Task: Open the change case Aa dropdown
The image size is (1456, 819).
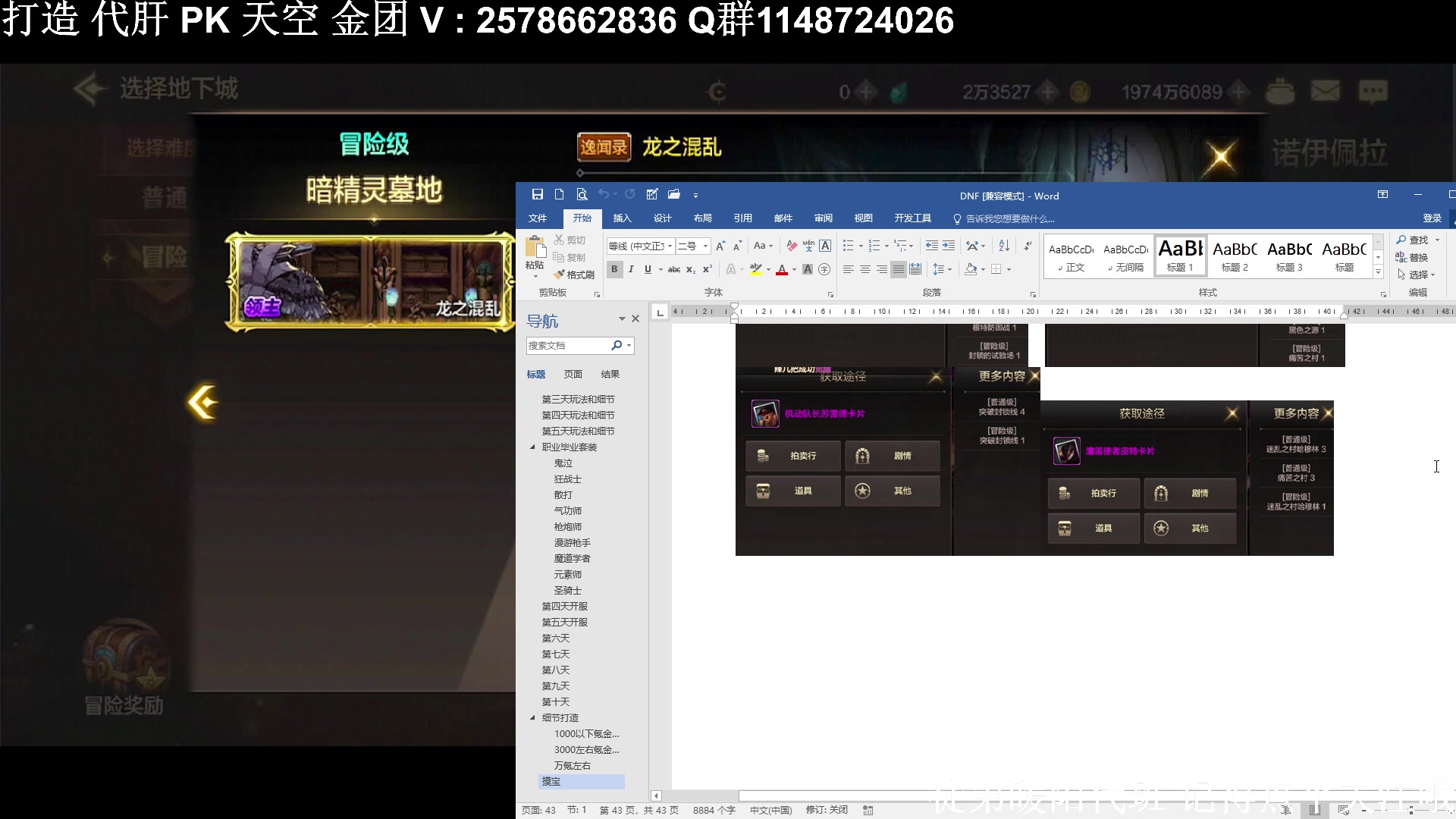Action: point(763,246)
